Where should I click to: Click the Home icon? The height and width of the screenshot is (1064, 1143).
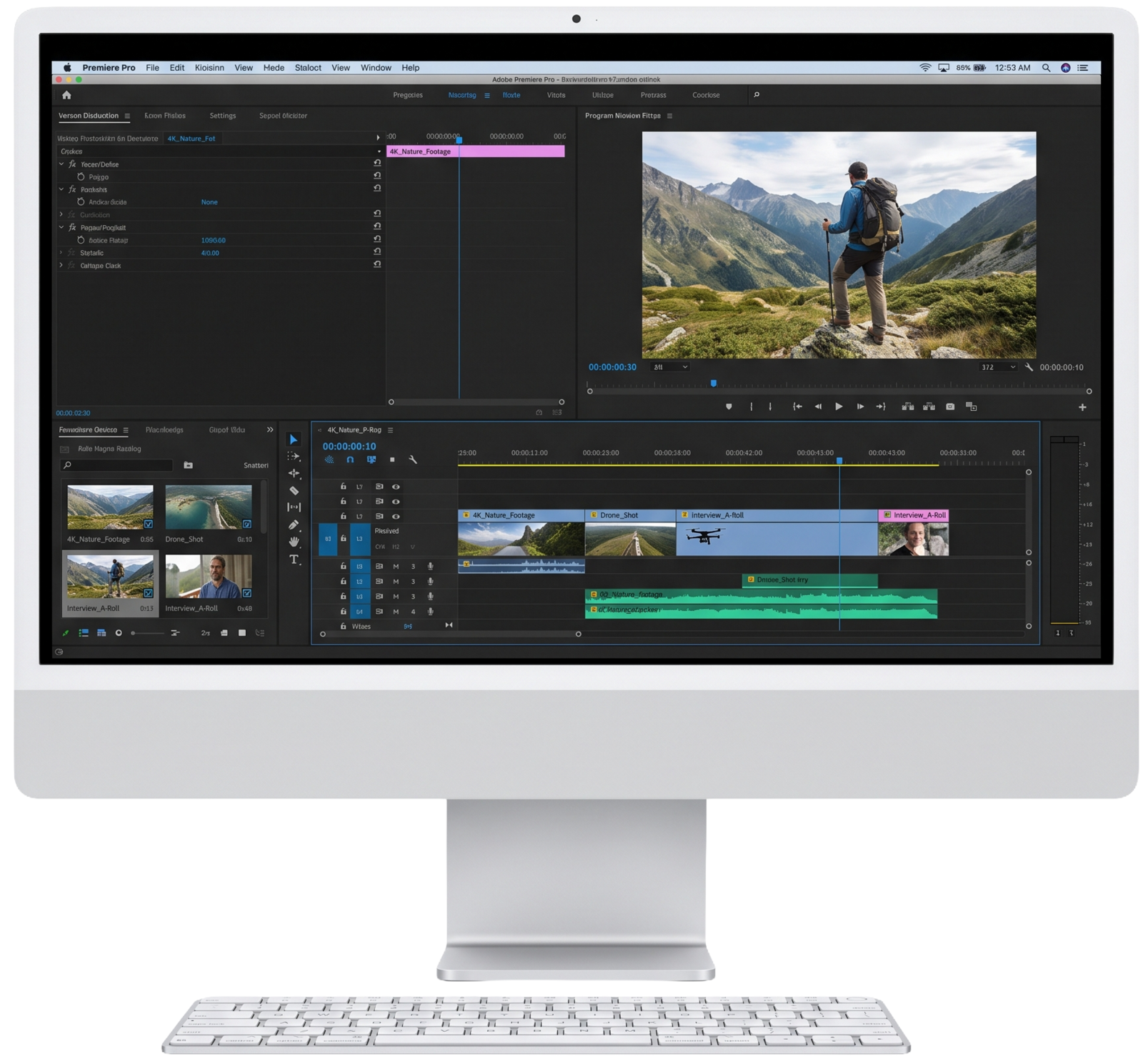(x=66, y=95)
